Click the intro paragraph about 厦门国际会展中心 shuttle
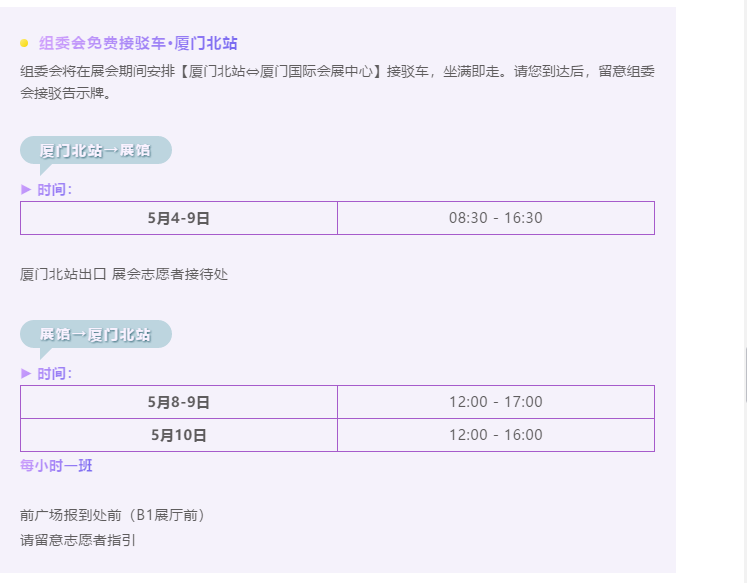The image size is (747, 583). [x=337, y=82]
